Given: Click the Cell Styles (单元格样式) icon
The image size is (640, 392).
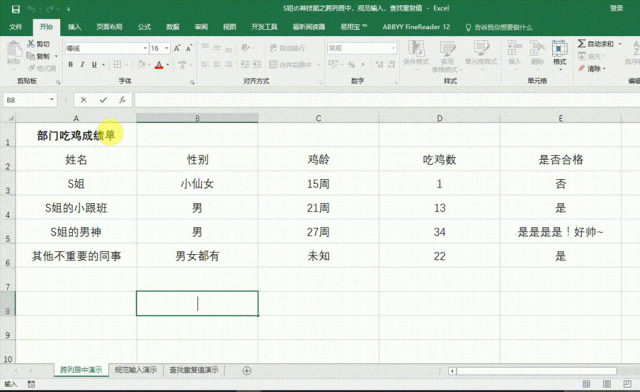Looking at the screenshot, I should (481, 48).
